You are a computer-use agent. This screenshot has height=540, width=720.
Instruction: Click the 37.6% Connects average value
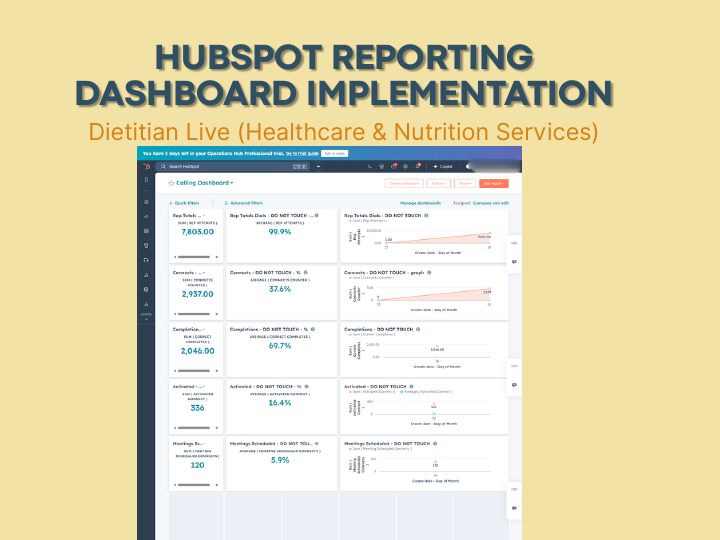[280, 289]
